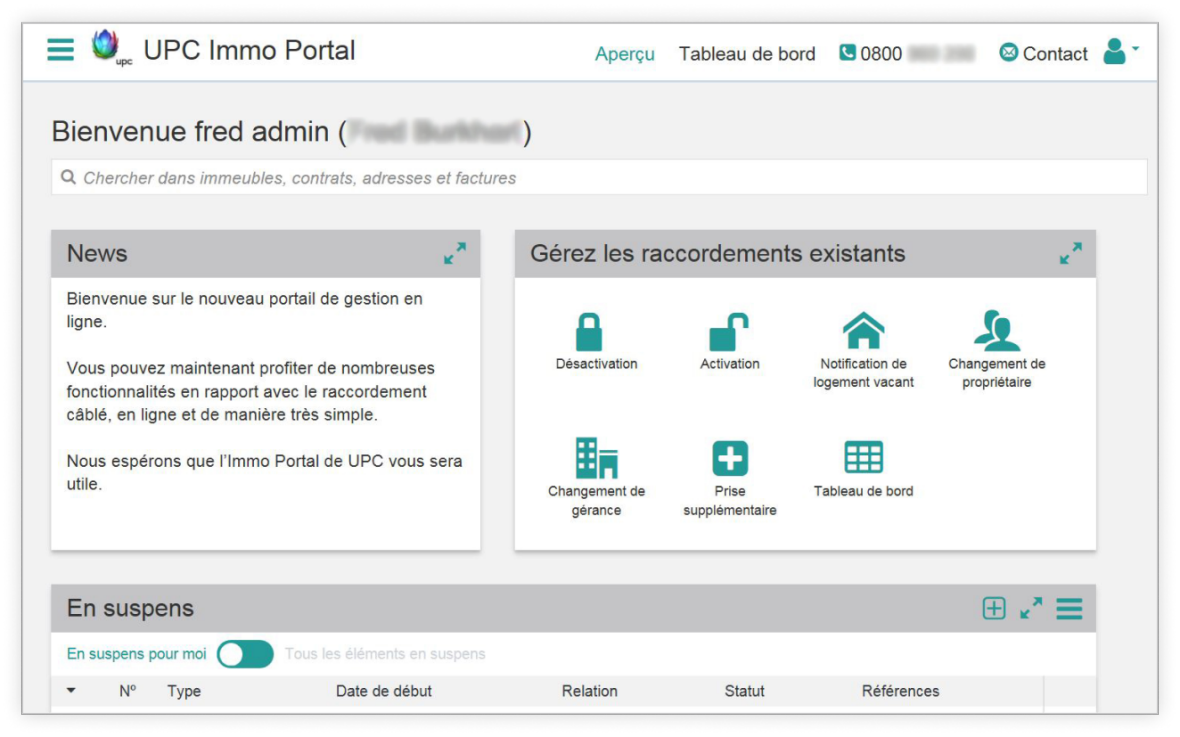Click the 0800 phone number
Viewport: 1180px width, 737px height.
tap(917, 54)
